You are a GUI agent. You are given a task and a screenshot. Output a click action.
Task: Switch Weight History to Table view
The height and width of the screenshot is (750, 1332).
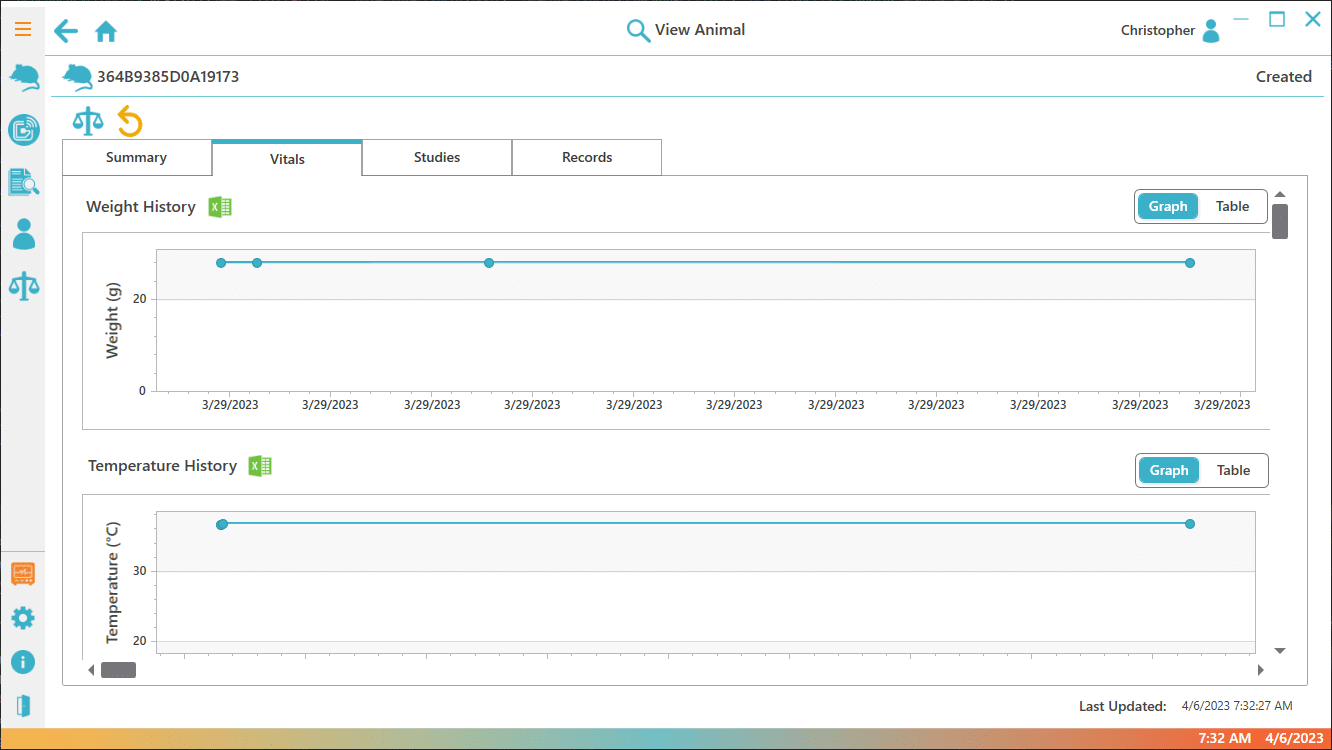1232,207
